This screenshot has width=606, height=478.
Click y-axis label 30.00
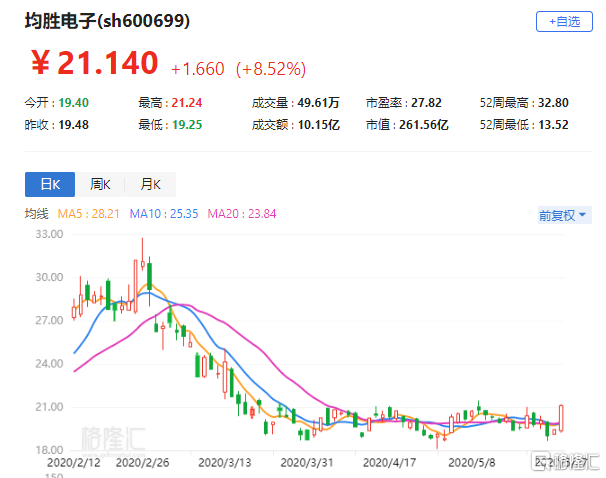[49, 277]
